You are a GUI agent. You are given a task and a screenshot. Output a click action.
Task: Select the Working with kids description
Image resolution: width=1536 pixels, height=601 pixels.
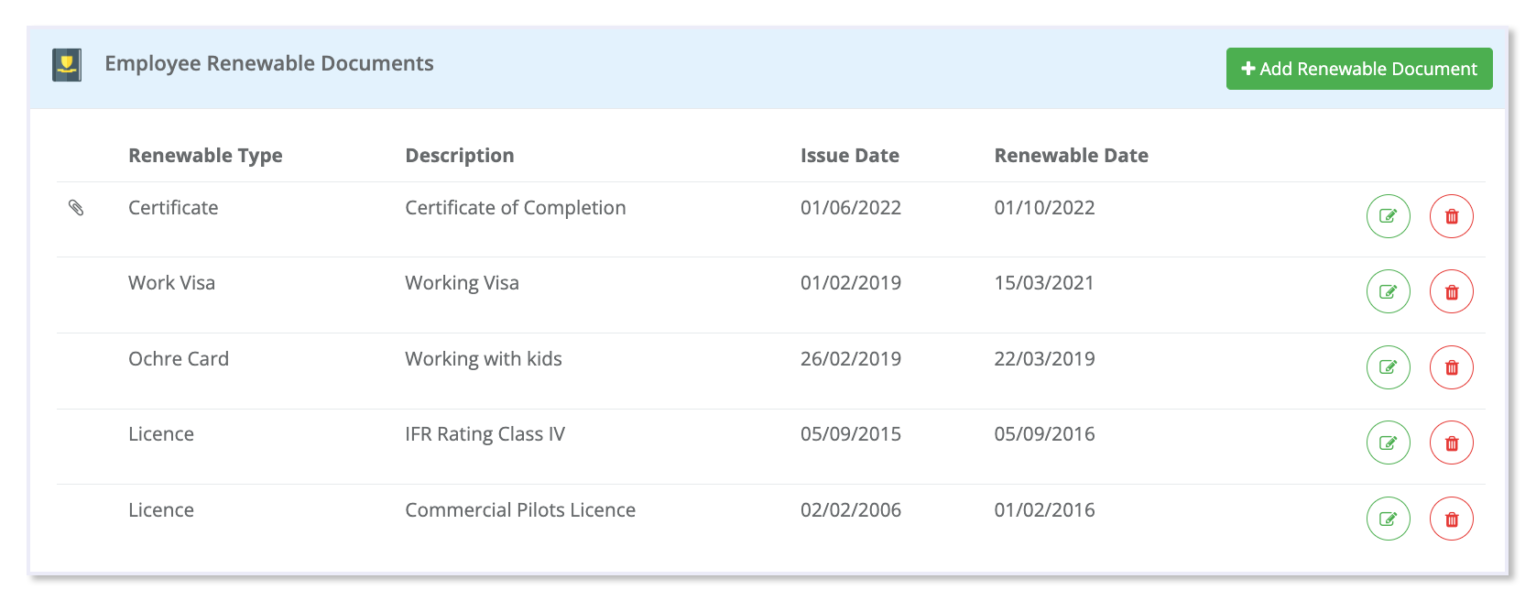pos(483,359)
